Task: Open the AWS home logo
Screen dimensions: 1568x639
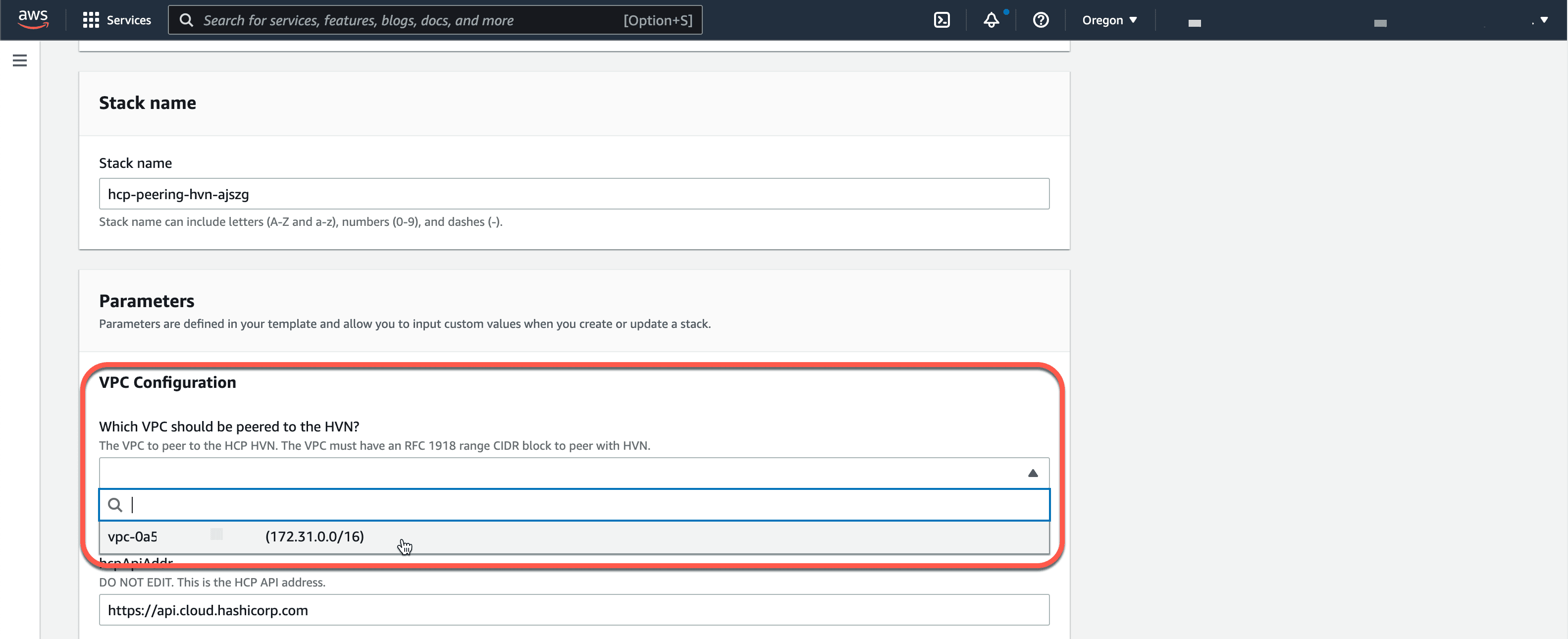Action: (x=33, y=19)
